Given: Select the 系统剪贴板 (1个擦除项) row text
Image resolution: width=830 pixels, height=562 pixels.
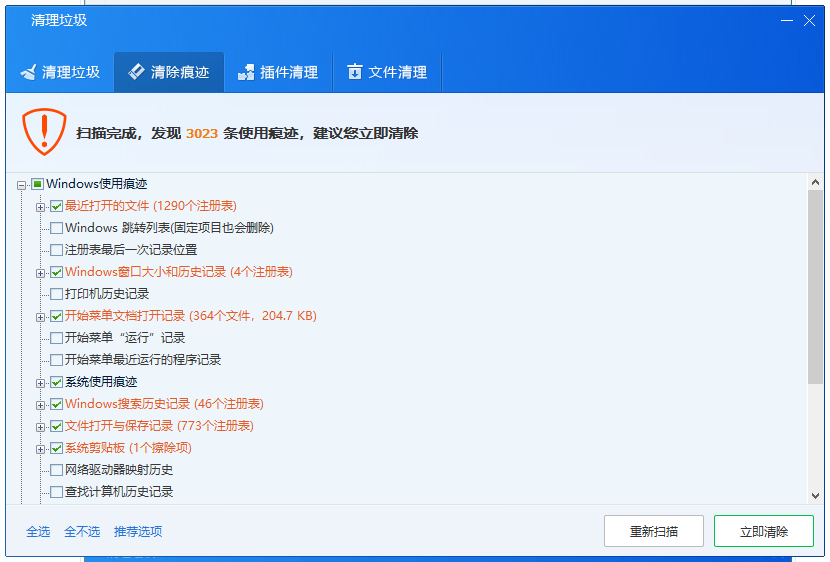Looking at the screenshot, I should [128, 448].
